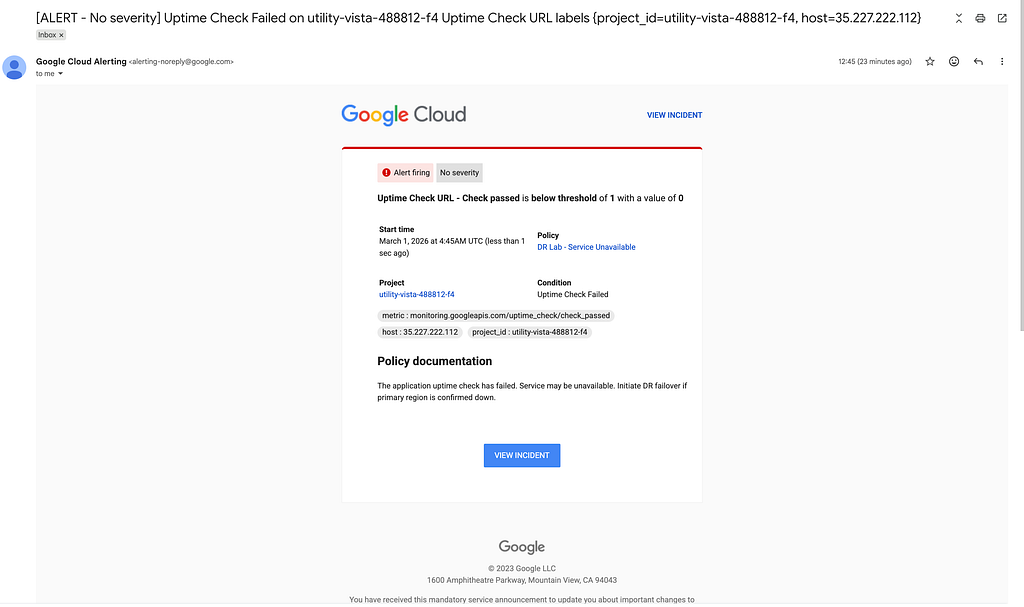
Task: Remove the Inbox label with the x
Action: 61,35
